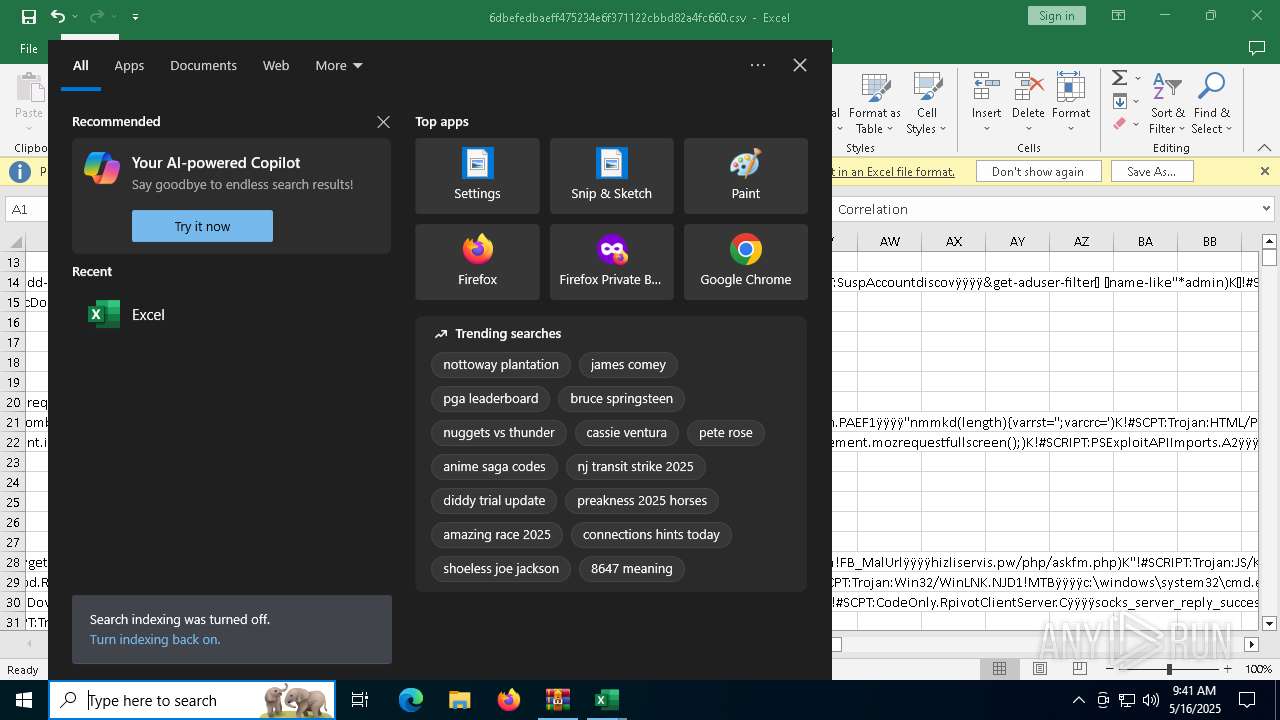Expand the More filter dropdown
Screen dimensions: 1280x720
click(339, 65)
